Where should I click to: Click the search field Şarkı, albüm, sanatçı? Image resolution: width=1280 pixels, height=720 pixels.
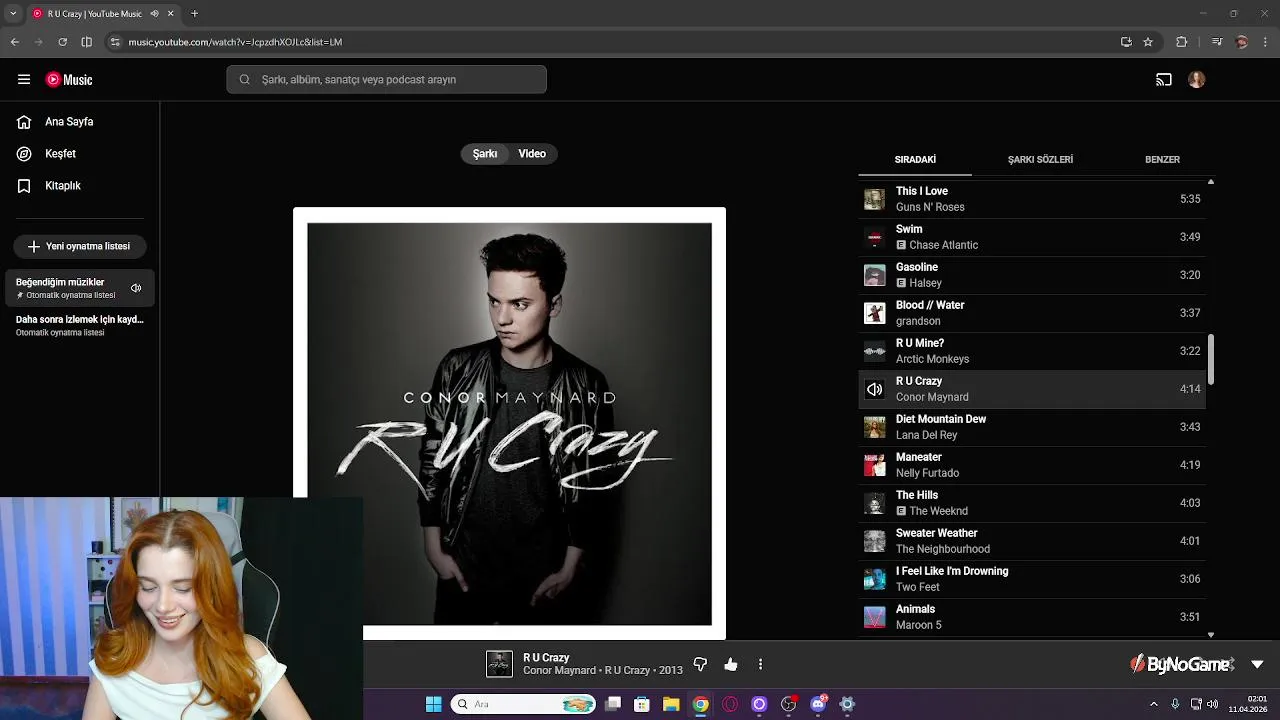(386, 80)
